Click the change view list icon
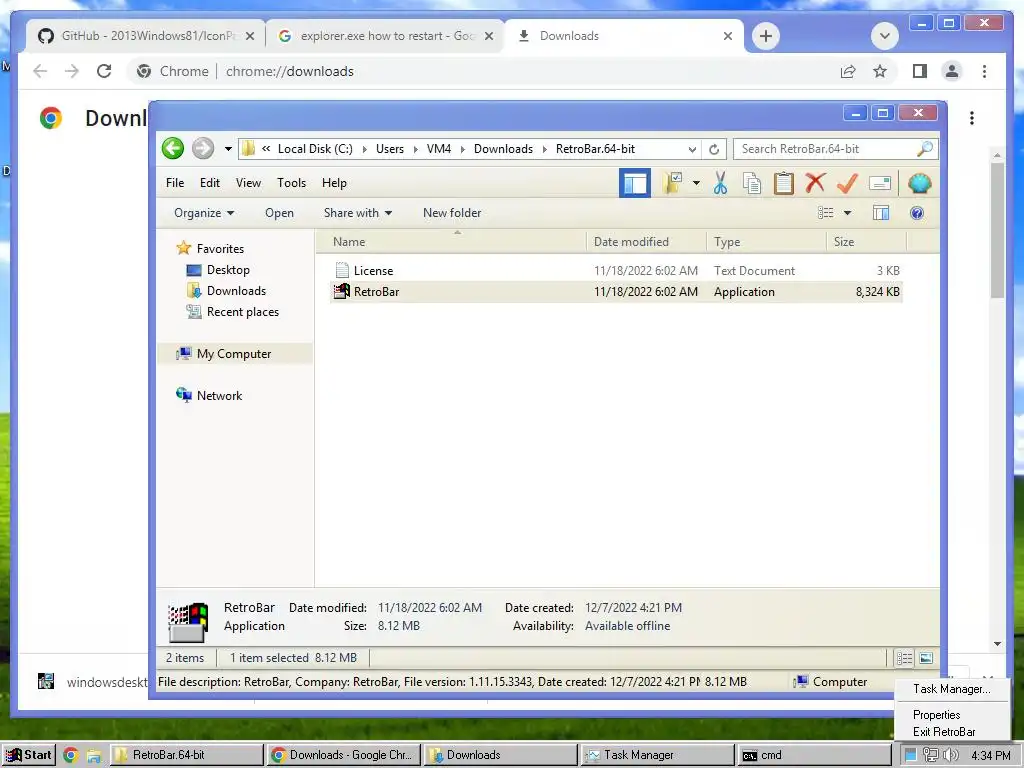The width and height of the screenshot is (1024, 768). click(x=825, y=213)
